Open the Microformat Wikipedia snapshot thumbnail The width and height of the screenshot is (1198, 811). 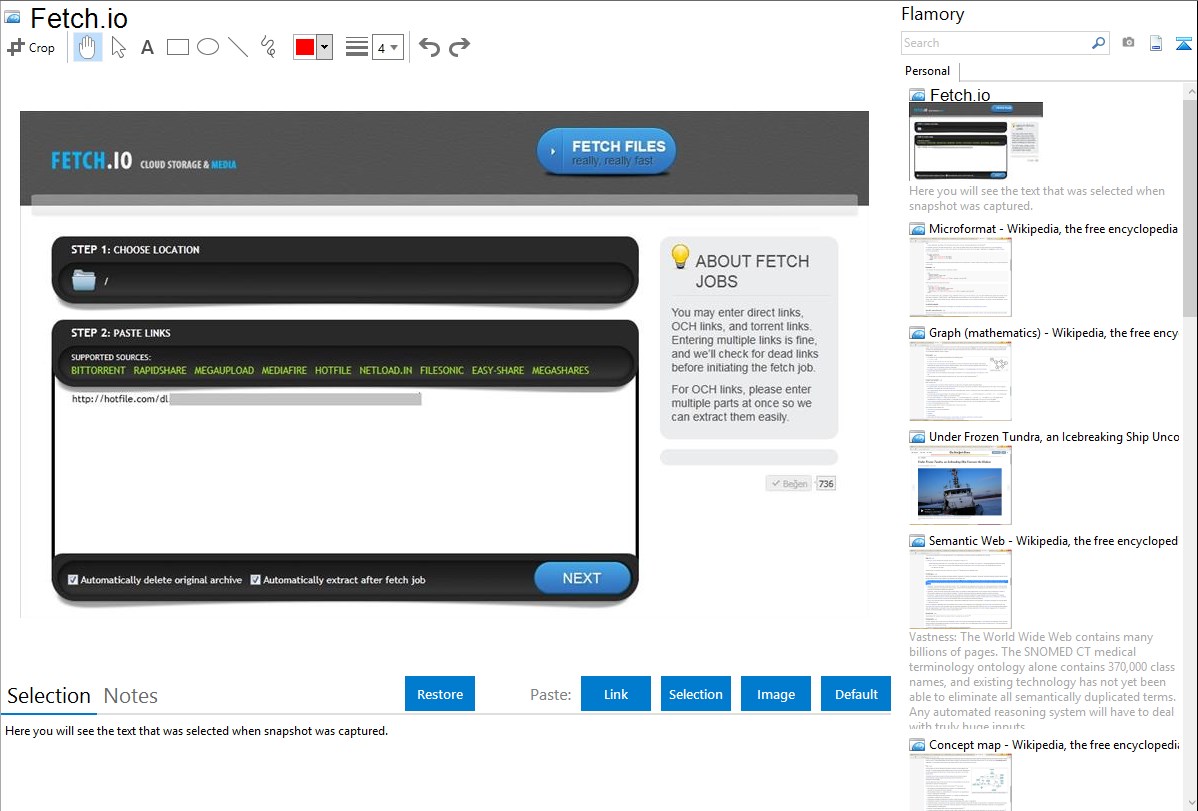[x=960, y=277]
